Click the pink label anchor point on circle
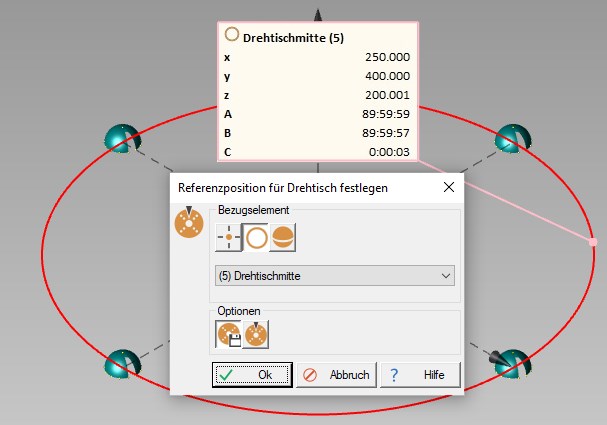607x425 pixels. coord(593,242)
